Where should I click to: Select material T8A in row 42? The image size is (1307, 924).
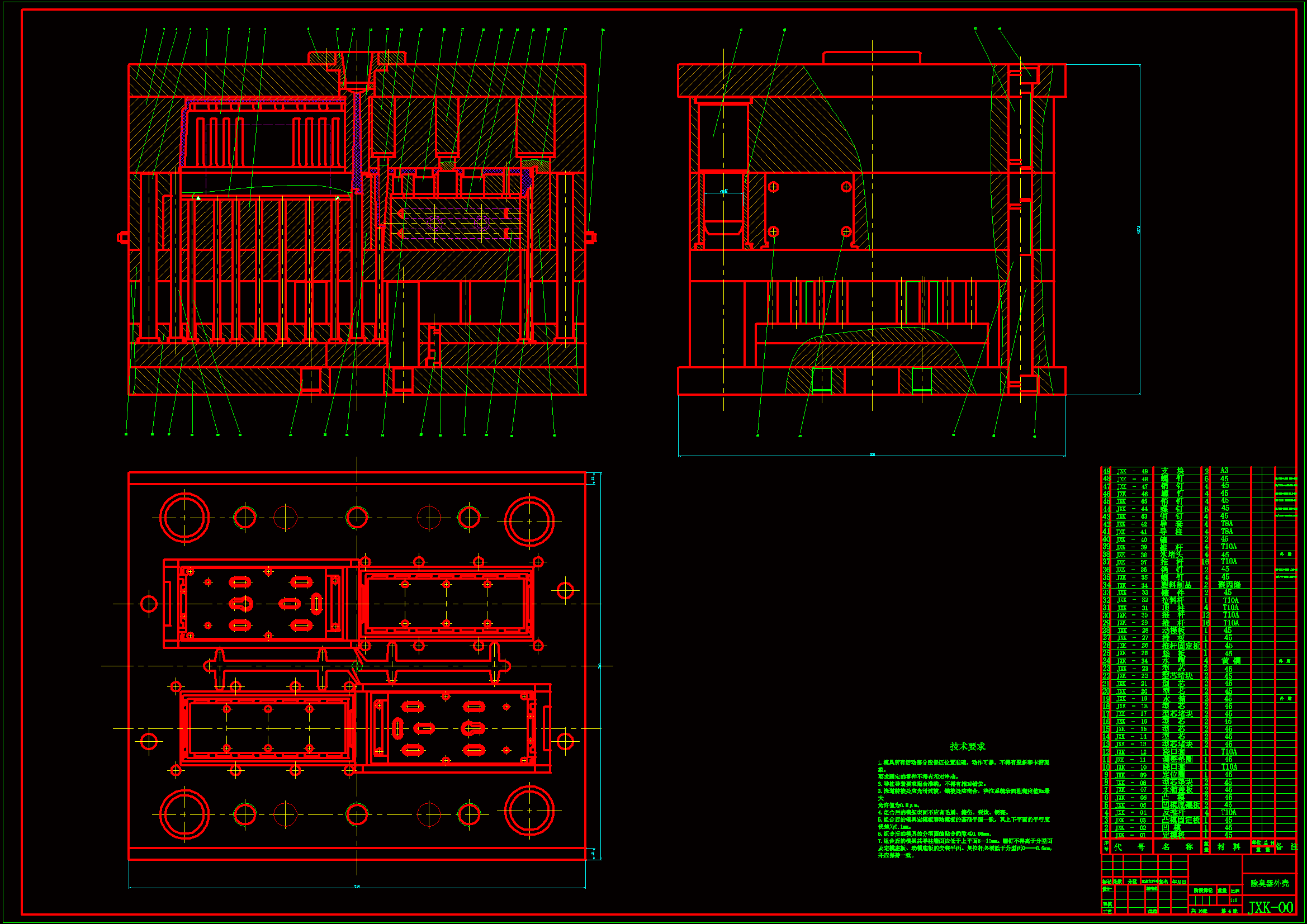coord(1226,524)
